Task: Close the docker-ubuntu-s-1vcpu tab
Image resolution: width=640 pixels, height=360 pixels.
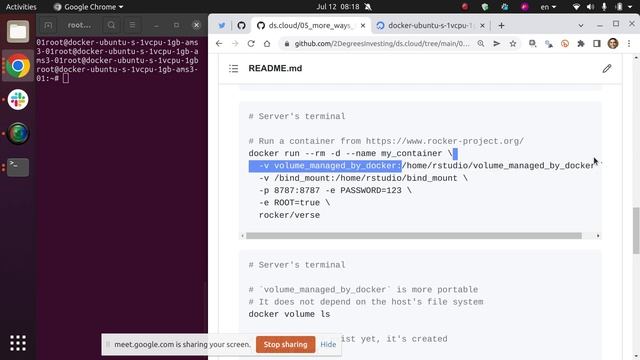Action: point(482,25)
